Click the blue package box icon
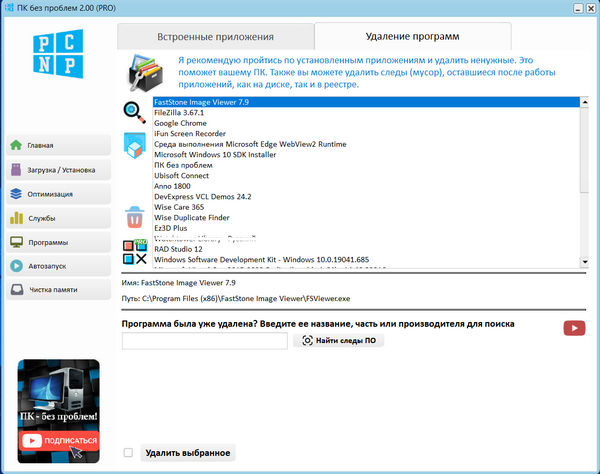The image size is (600, 474). pos(134,147)
